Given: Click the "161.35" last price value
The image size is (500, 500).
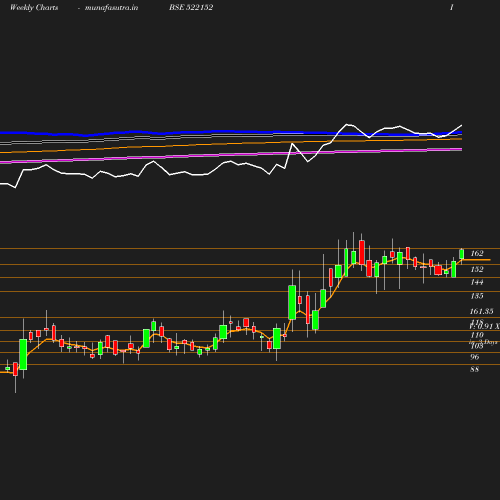Looking at the screenshot, I should (x=481, y=311).
